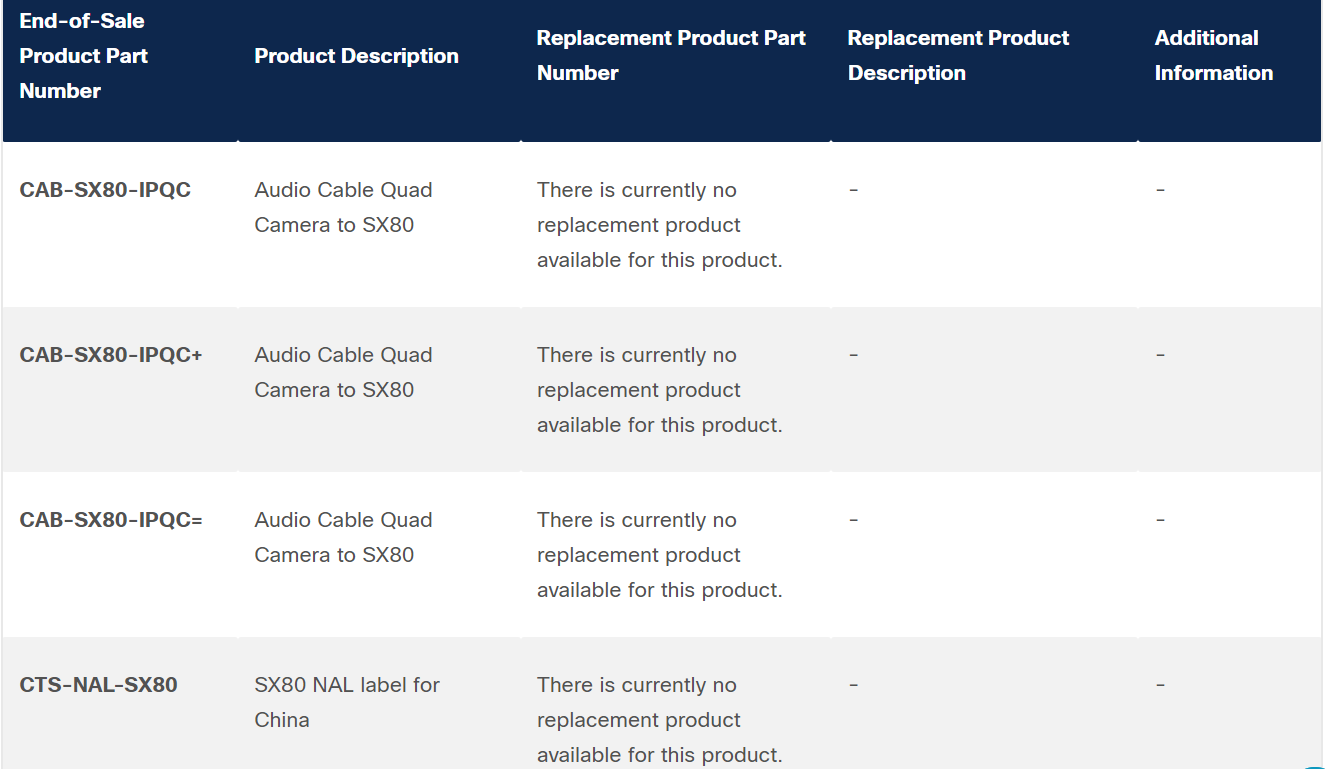
Task: Click the Replacement Description dash in the CTS-NAL-SX80 row
Action: 853,685
